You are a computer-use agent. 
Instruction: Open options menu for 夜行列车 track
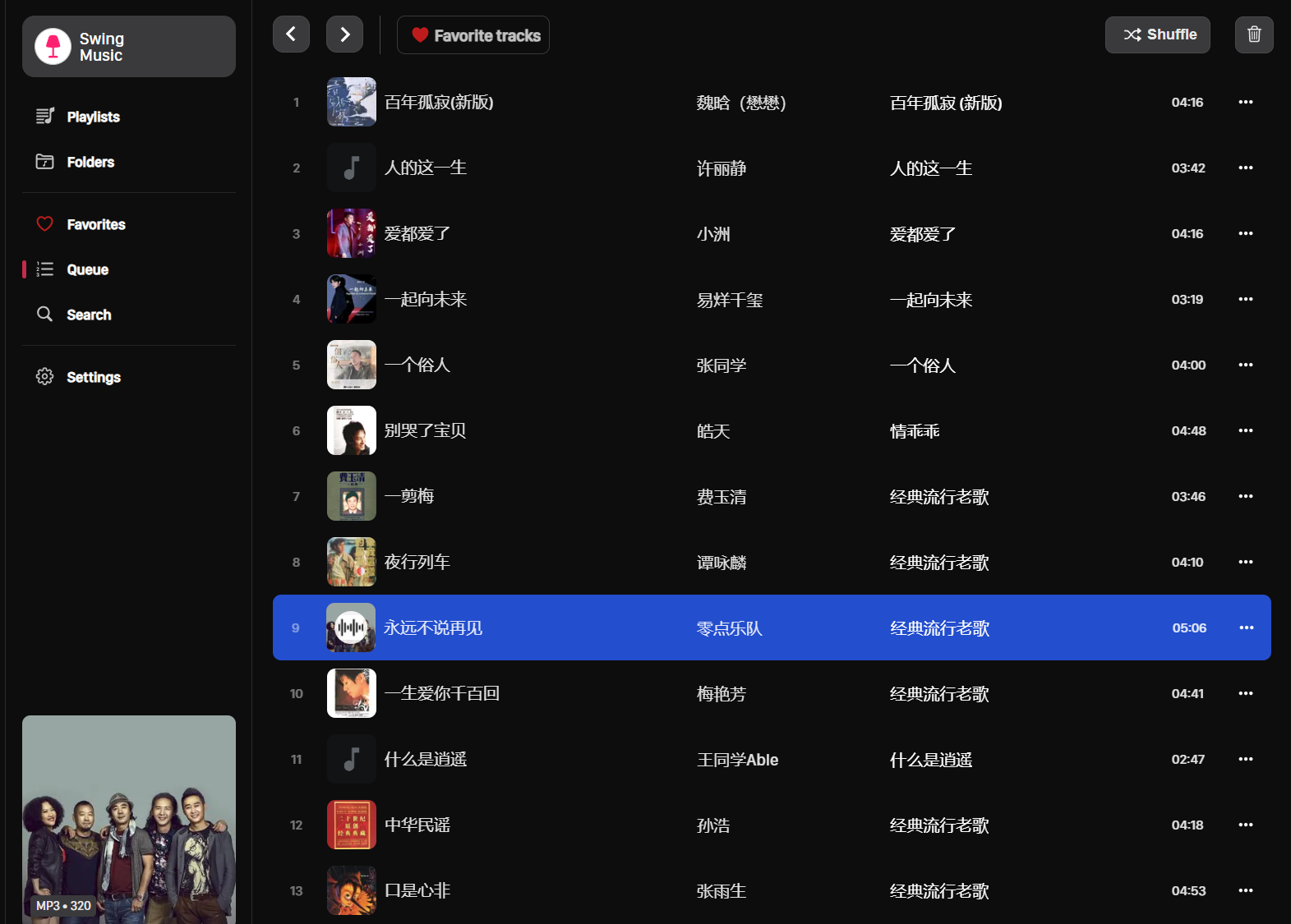[1246, 562]
